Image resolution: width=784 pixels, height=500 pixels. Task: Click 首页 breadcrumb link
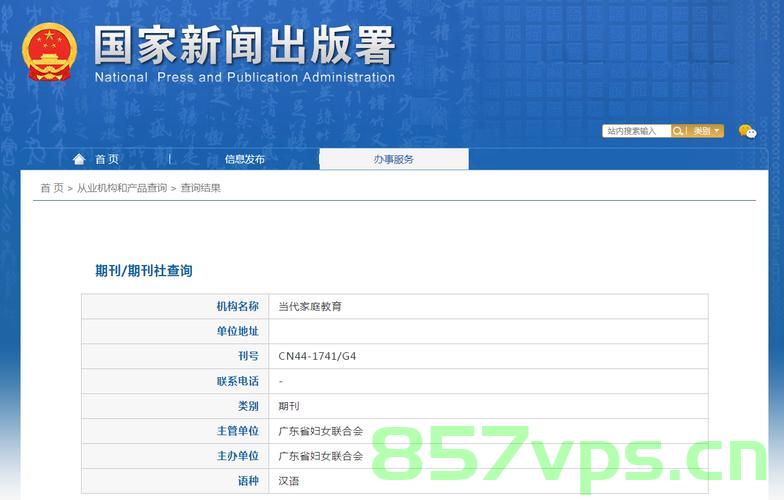[x=52, y=188]
